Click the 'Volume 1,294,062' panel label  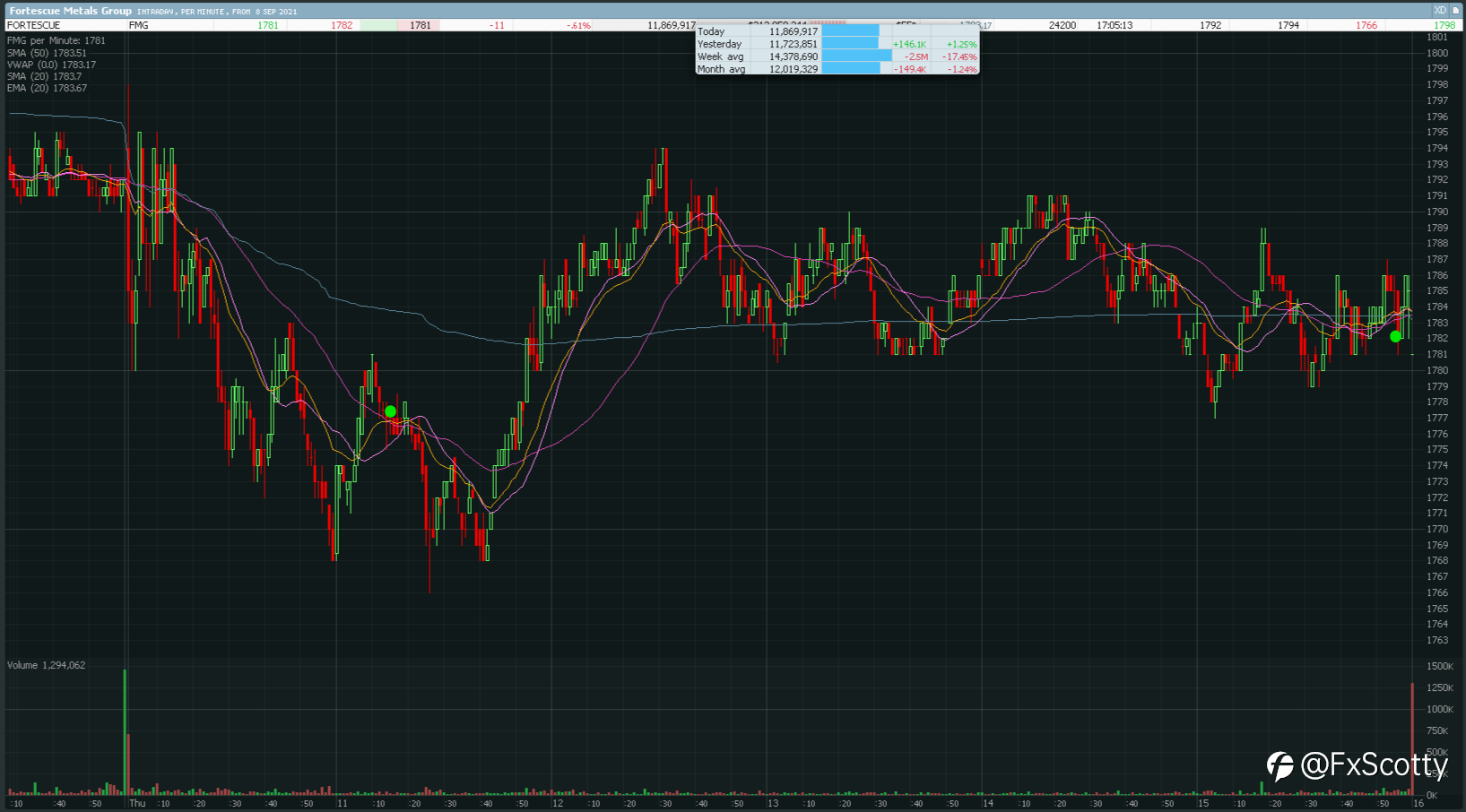click(47, 665)
